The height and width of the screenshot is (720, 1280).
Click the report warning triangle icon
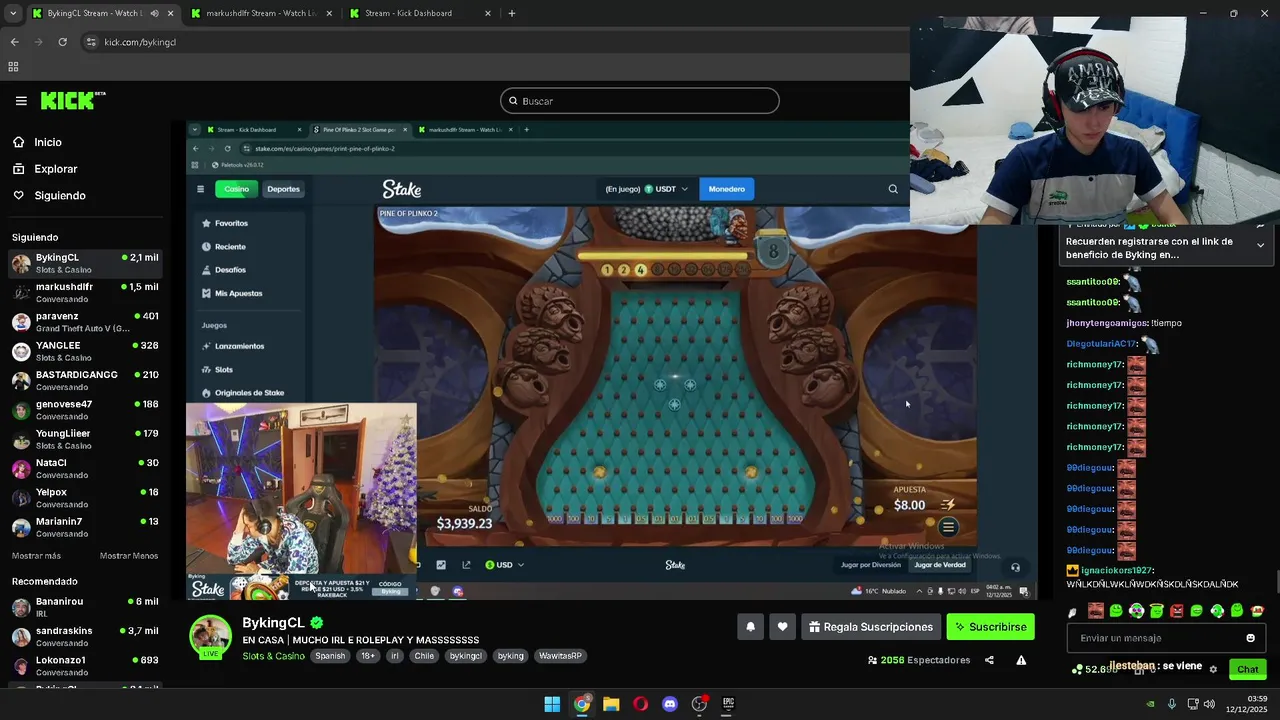pos(1021,660)
